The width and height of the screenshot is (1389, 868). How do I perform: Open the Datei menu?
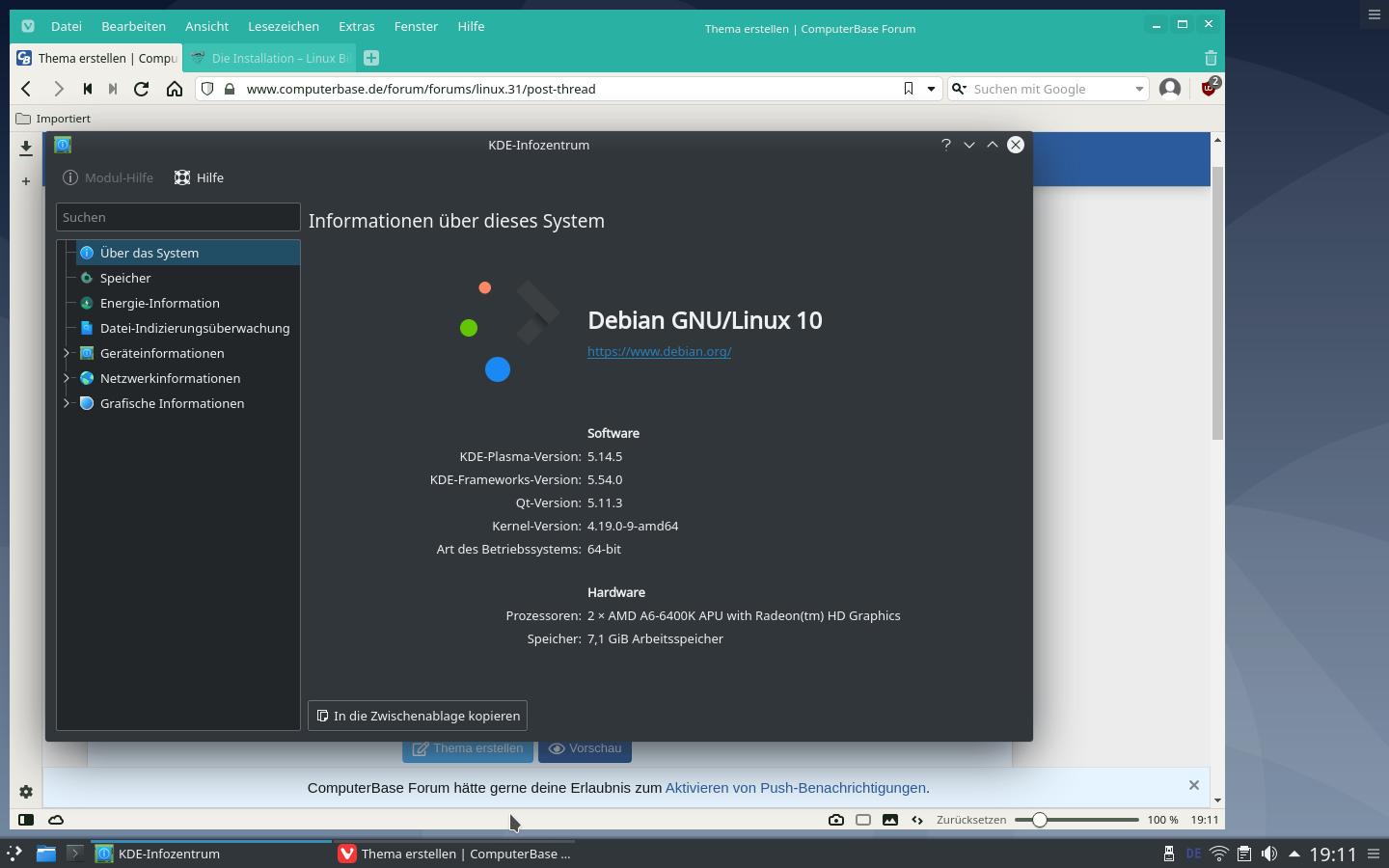[x=67, y=26]
